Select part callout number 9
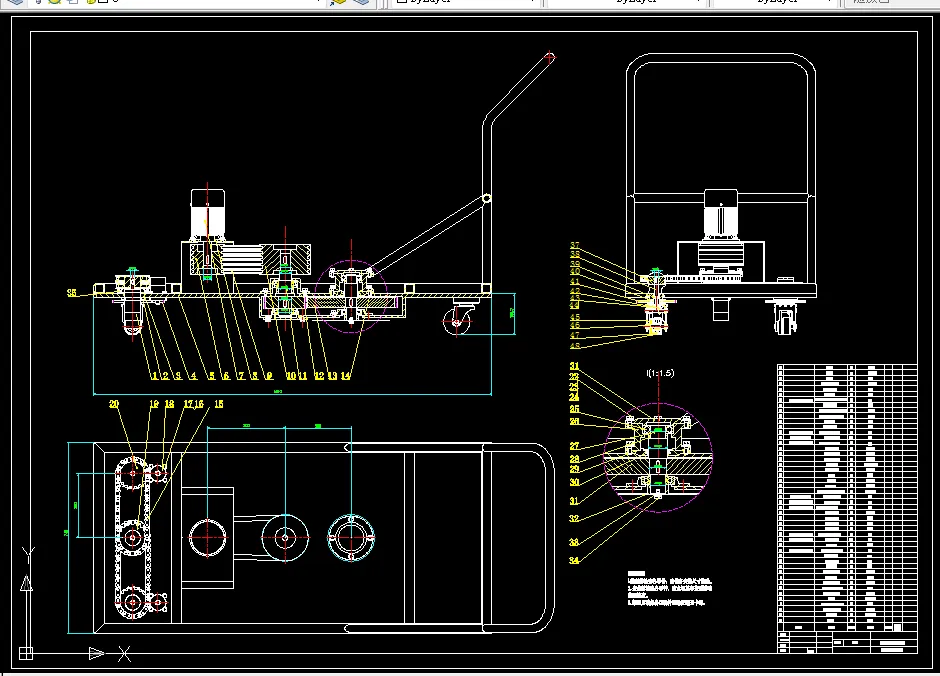The image size is (940, 676). coord(269,376)
